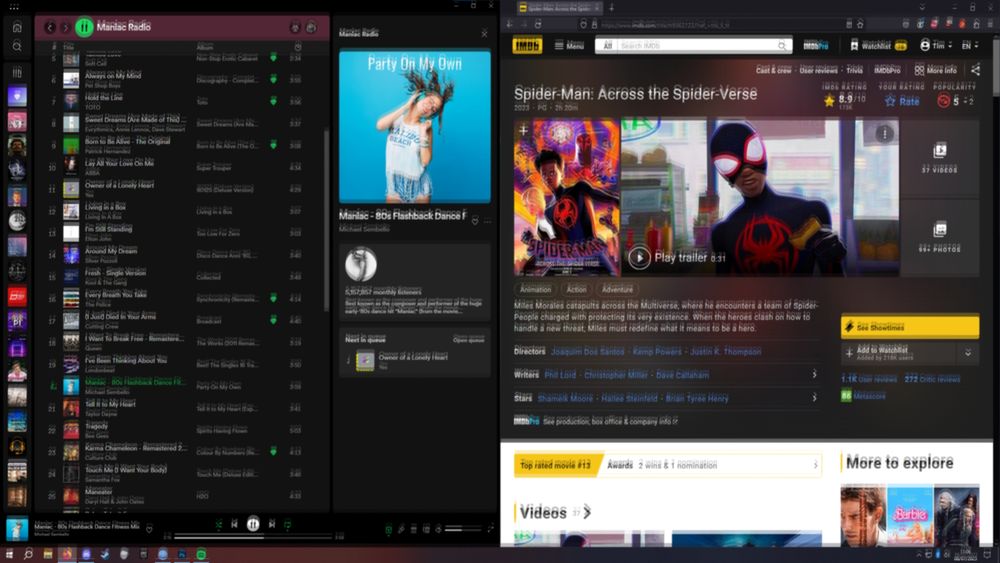The image size is (1000, 563).
Task: Open more options for Maniac in side panel
Action: (487, 221)
